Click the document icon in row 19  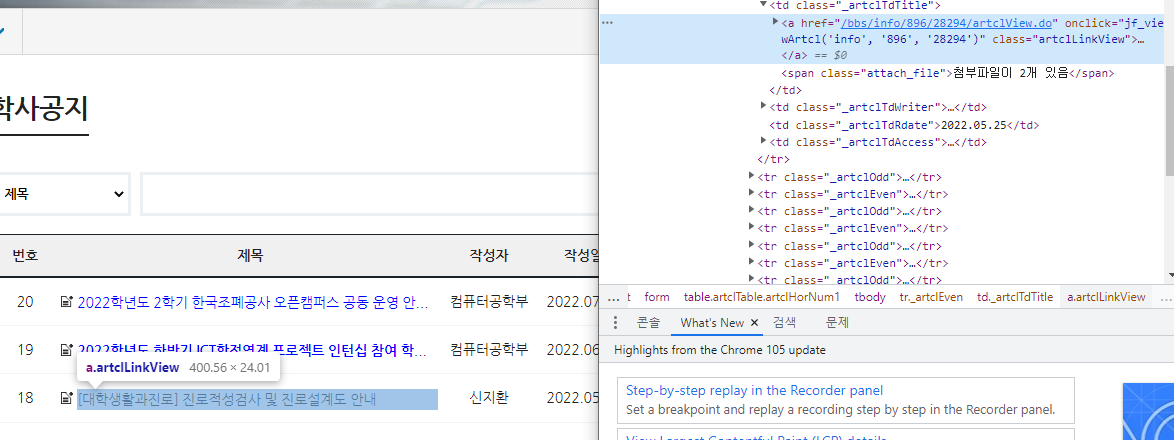(67, 349)
